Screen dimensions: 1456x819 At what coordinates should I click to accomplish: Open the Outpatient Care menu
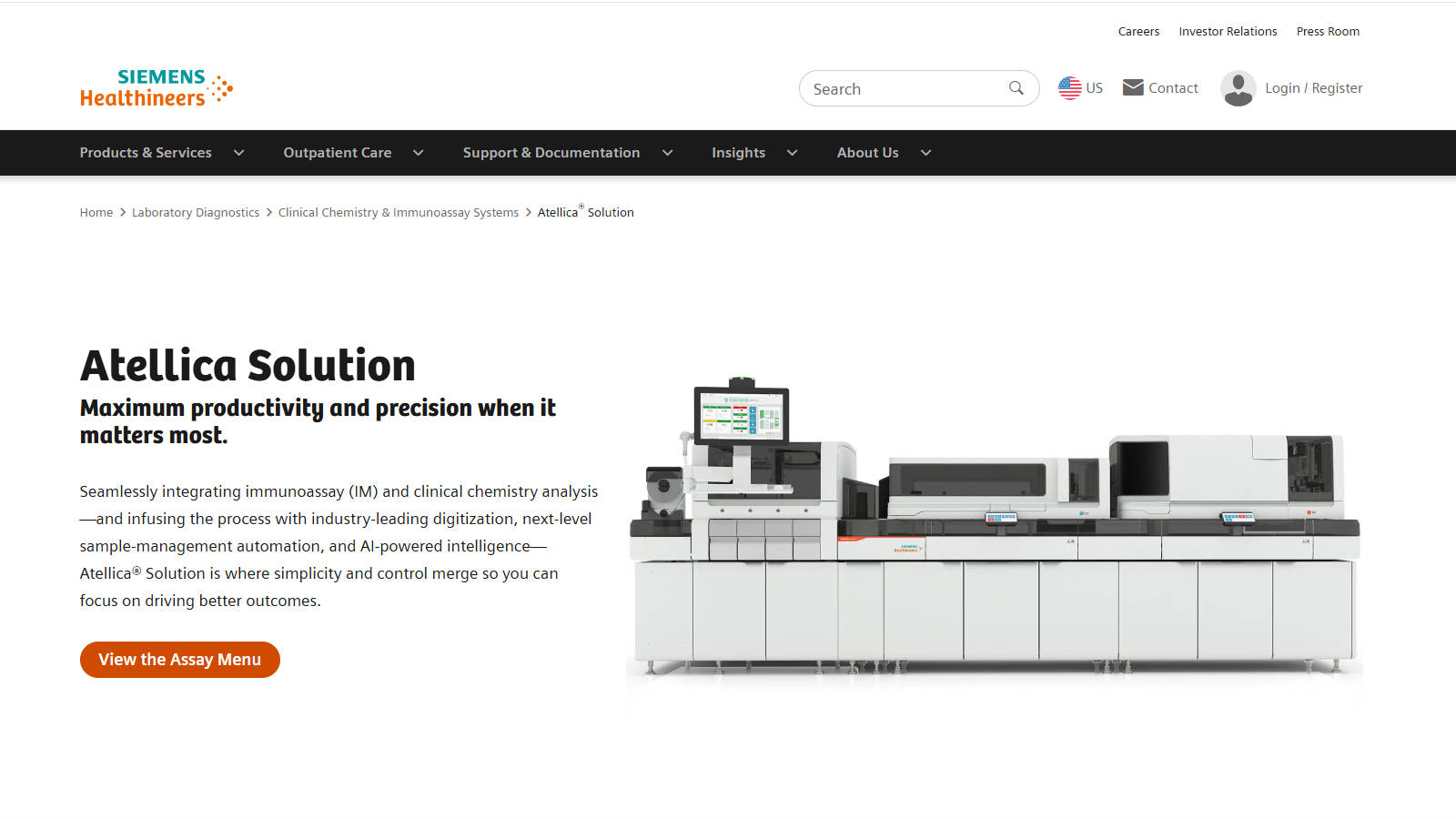(x=338, y=153)
